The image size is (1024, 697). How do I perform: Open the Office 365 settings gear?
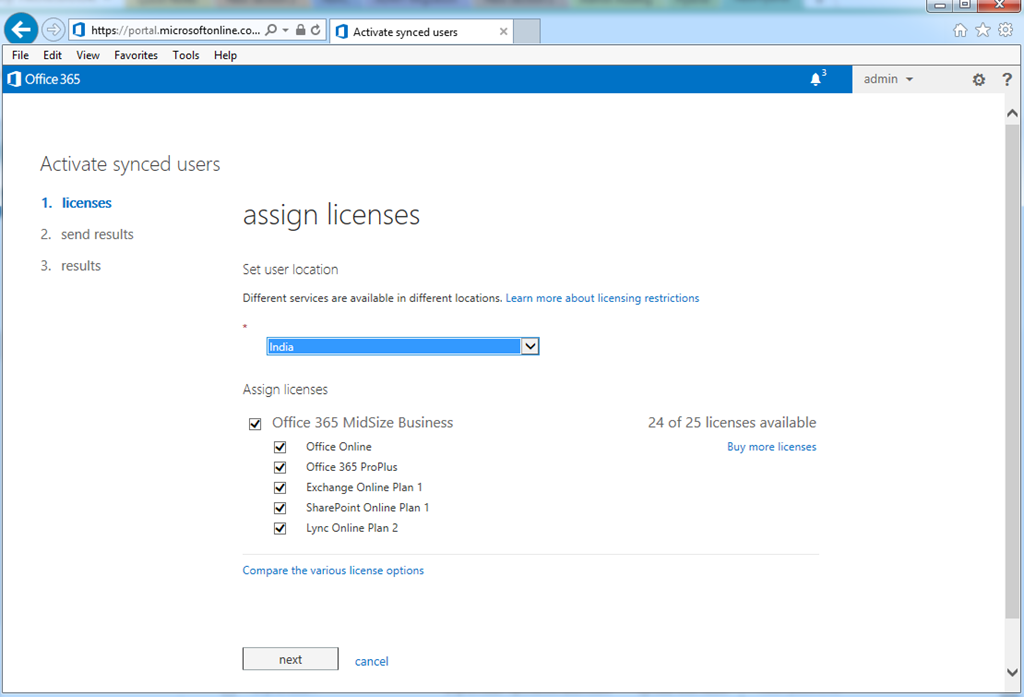[x=978, y=80]
